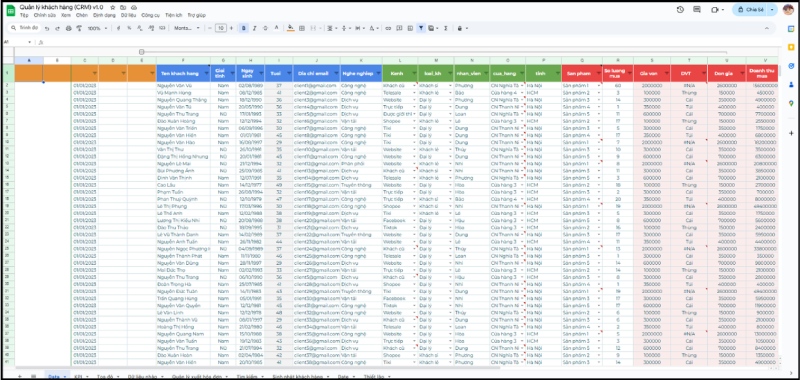Toggle strikethrough formatting

pos(265,29)
